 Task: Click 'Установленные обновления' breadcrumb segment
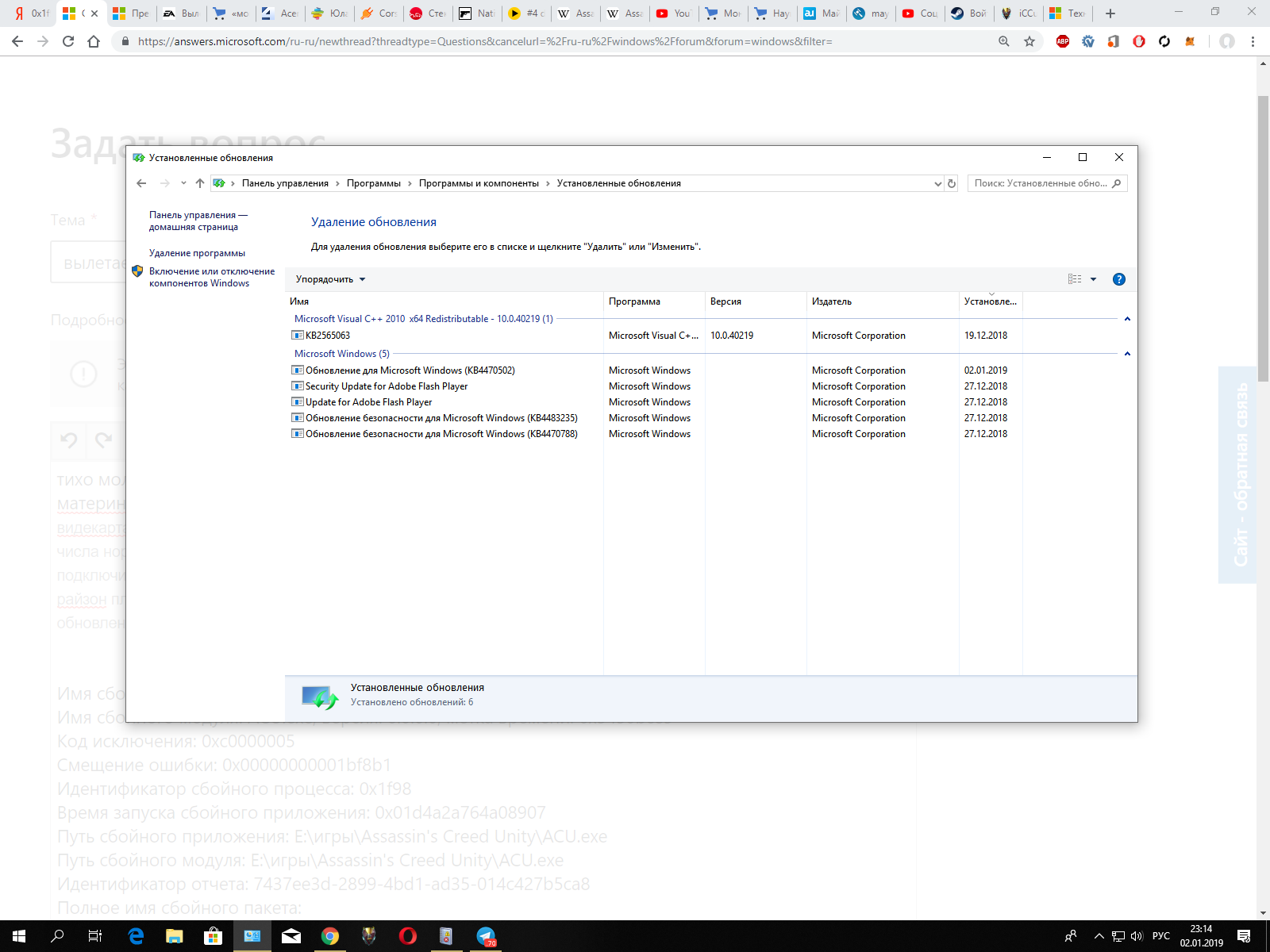(x=619, y=183)
